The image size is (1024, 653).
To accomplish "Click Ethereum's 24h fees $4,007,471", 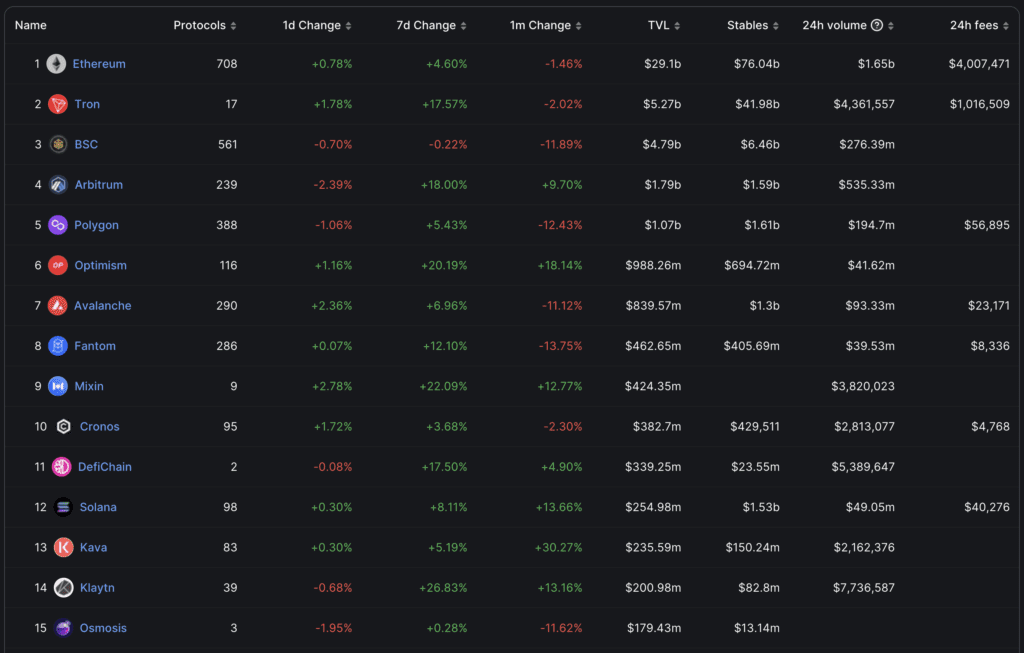I will [979, 64].
